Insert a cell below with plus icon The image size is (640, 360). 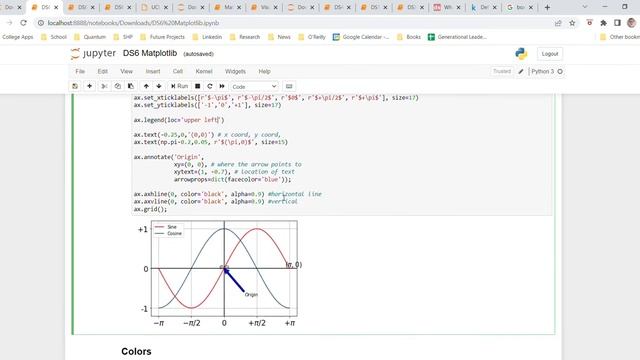[x=89, y=86]
